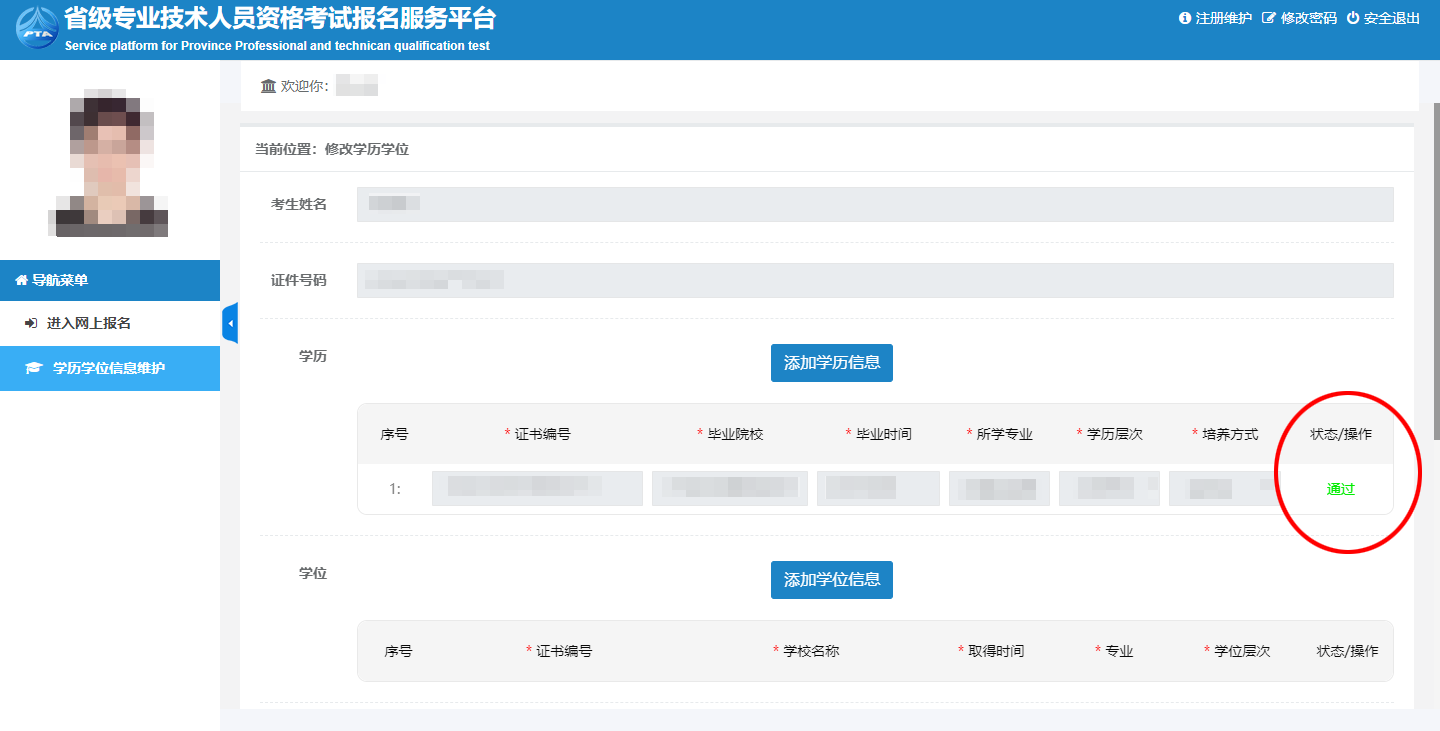Click the vertical page scrollbar
Image resolution: width=1440 pixels, height=731 pixels.
pyautogui.click(x=1435, y=270)
